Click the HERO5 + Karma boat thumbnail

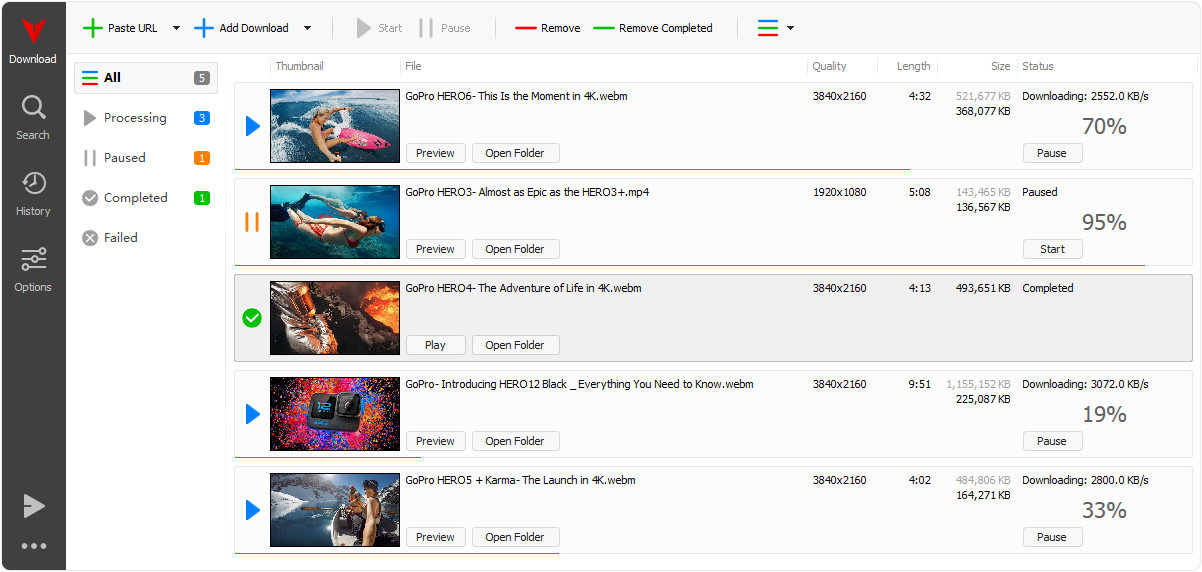coord(335,510)
